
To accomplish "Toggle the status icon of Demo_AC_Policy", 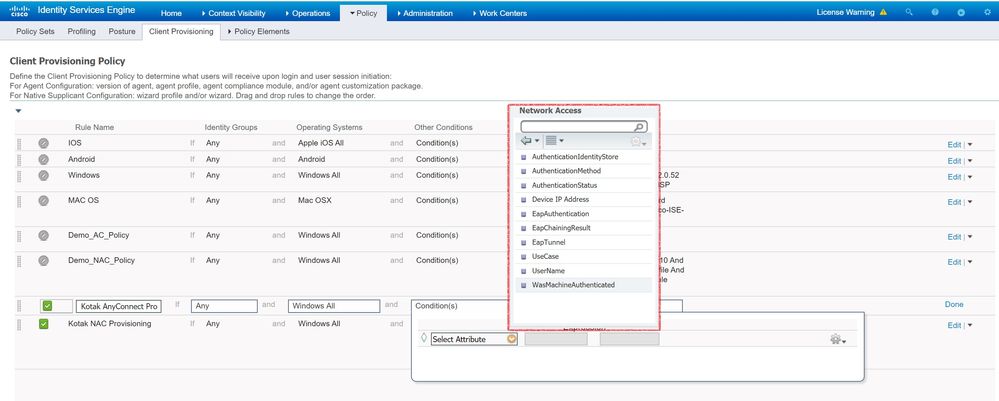I will [43, 235].
